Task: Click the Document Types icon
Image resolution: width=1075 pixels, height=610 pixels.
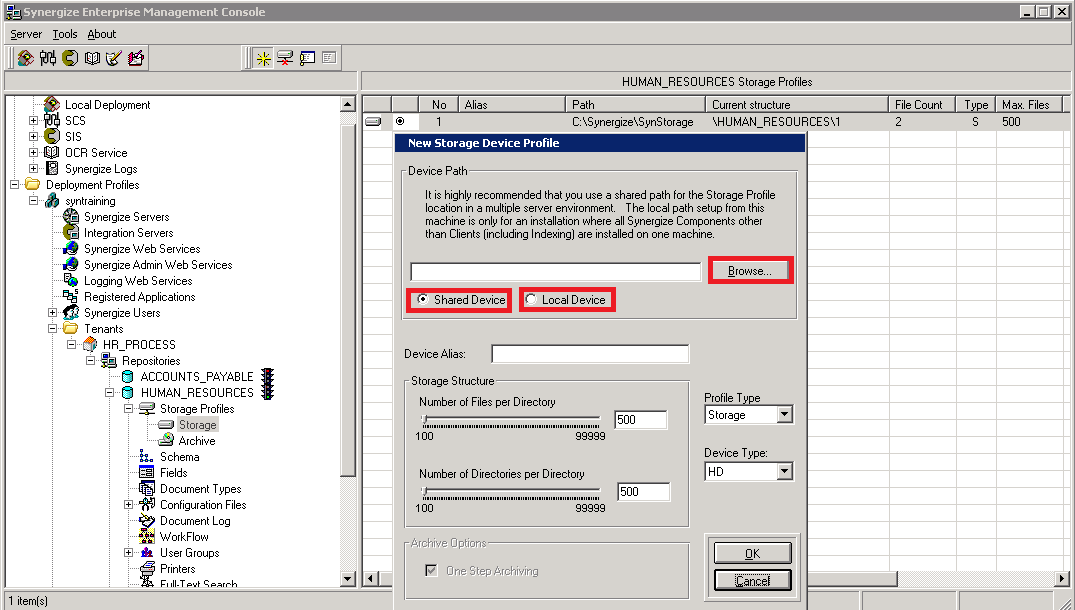Action: click(146, 488)
